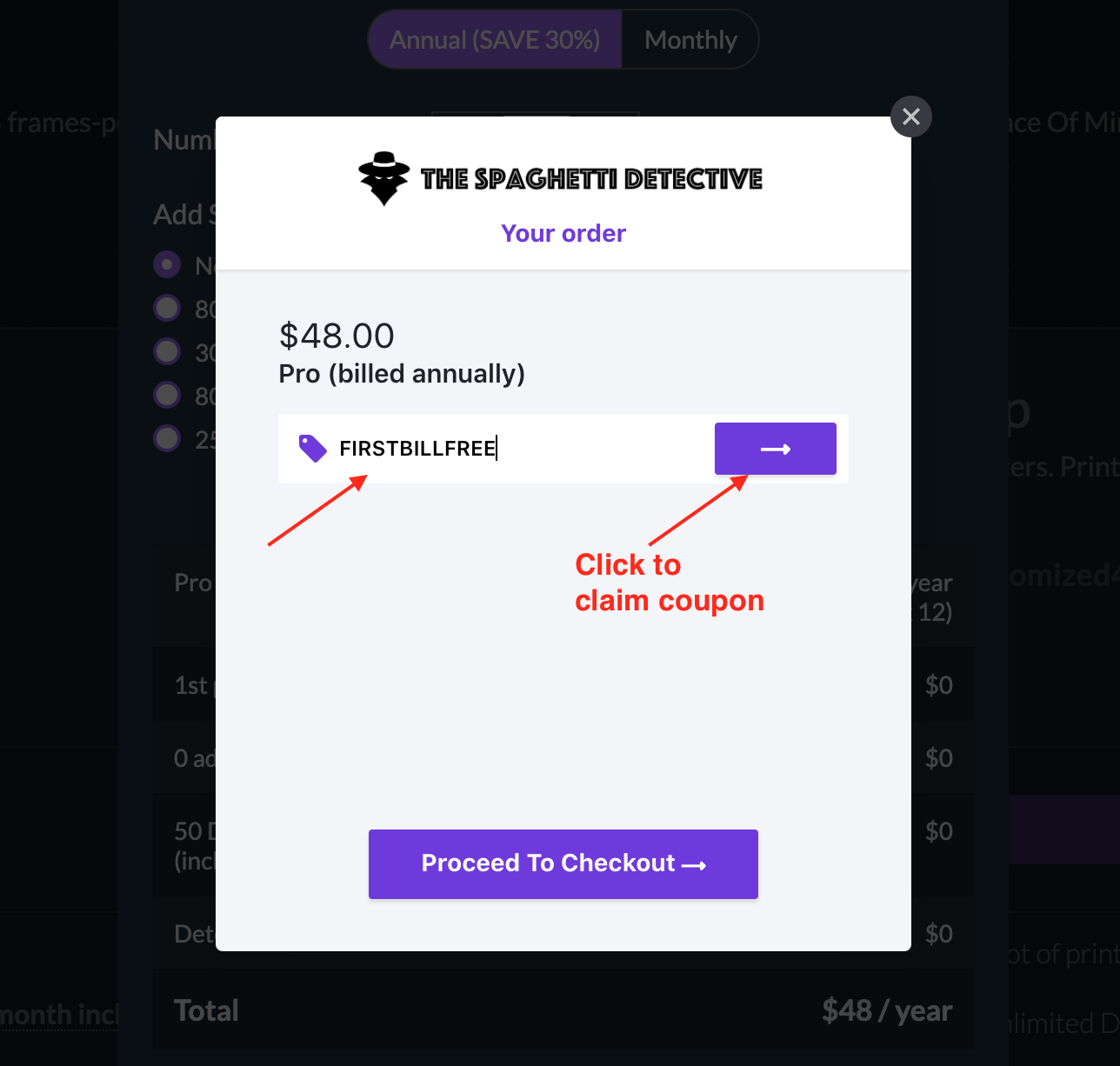1120x1066 pixels.
Task: Click Proceed To Checkout button
Action: [x=563, y=864]
